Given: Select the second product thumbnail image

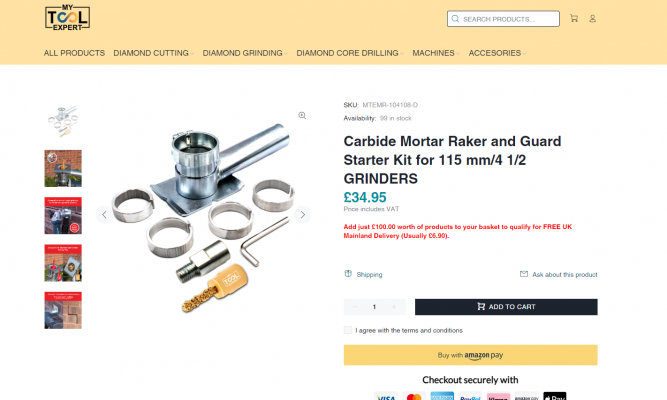Looking at the screenshot, I should (x=63, y=168).
